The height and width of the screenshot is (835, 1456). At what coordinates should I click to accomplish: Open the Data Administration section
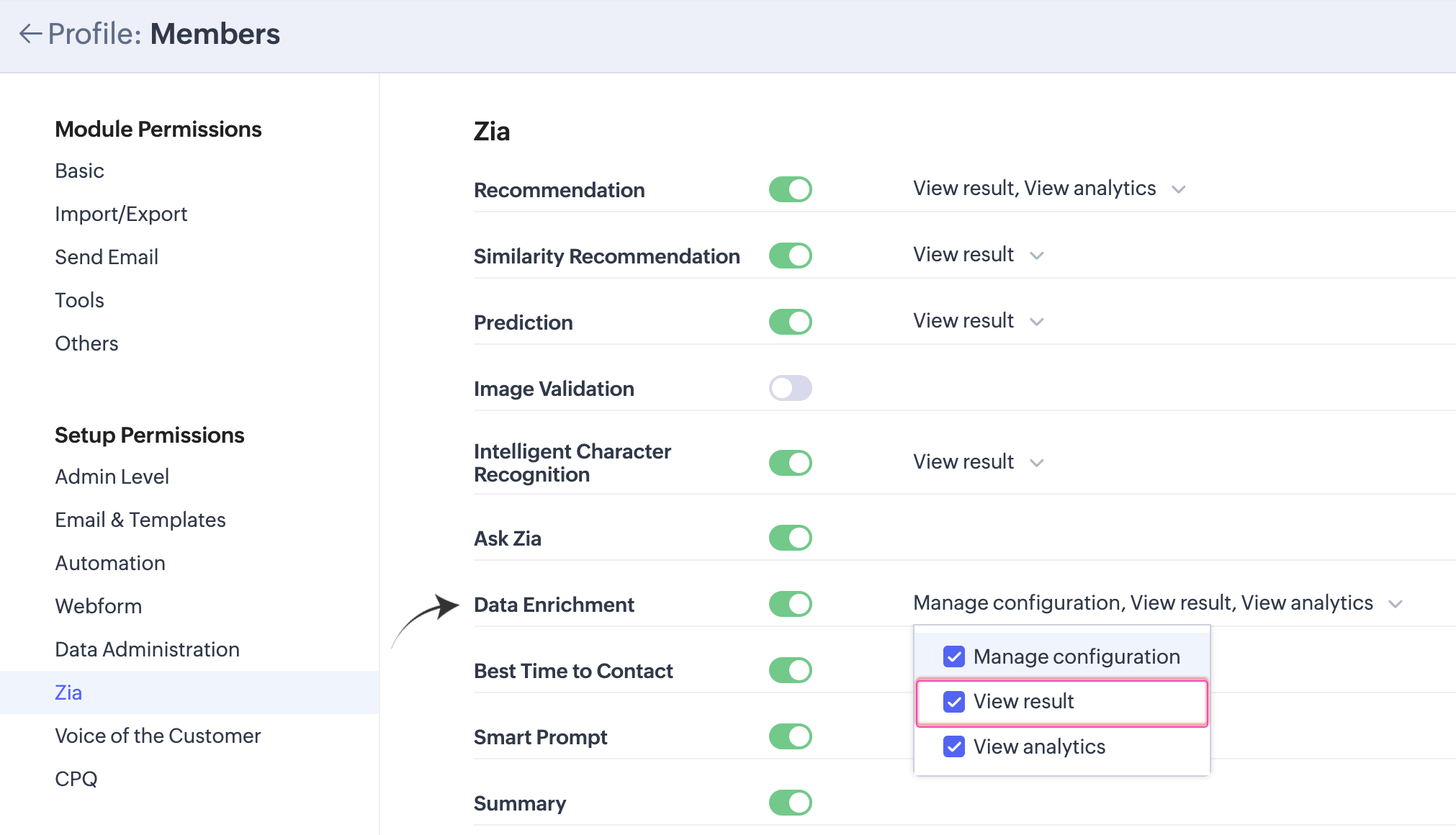[x=147, y=649]
